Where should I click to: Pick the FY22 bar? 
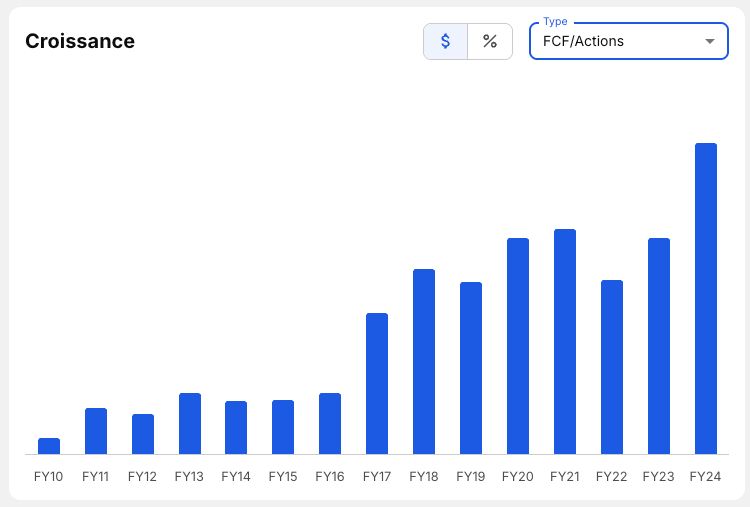(612, 367)
